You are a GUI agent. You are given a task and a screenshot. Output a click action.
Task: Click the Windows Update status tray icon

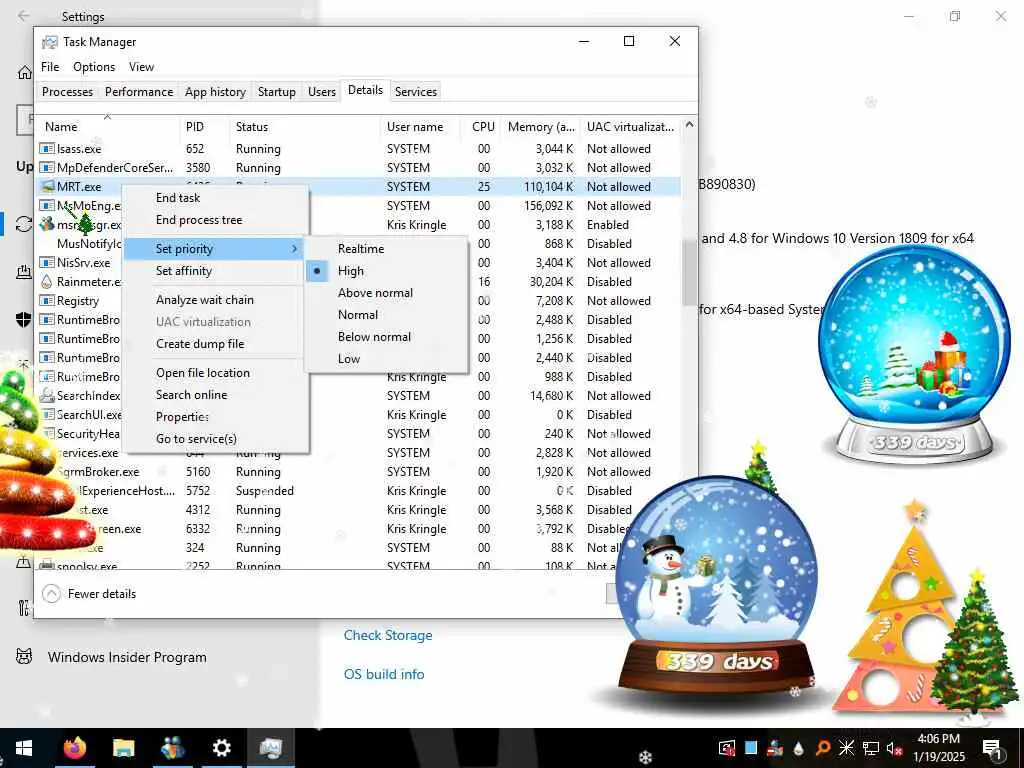point(727,748)
